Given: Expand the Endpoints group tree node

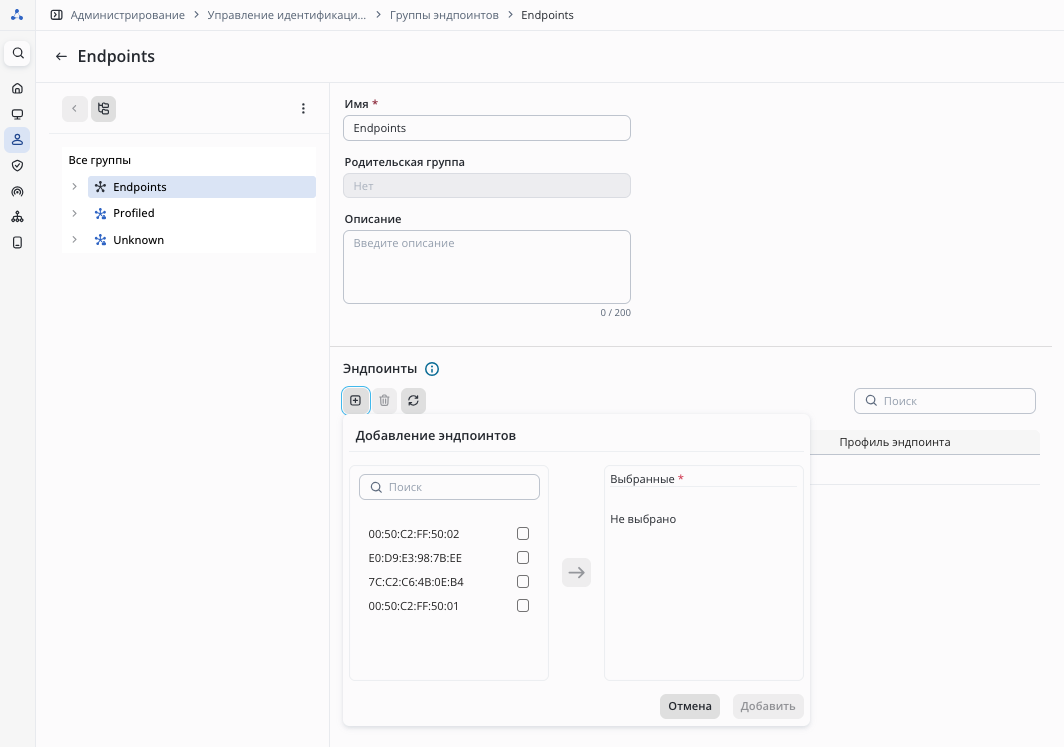Looking at the screenshot, I should click(74, 187).
